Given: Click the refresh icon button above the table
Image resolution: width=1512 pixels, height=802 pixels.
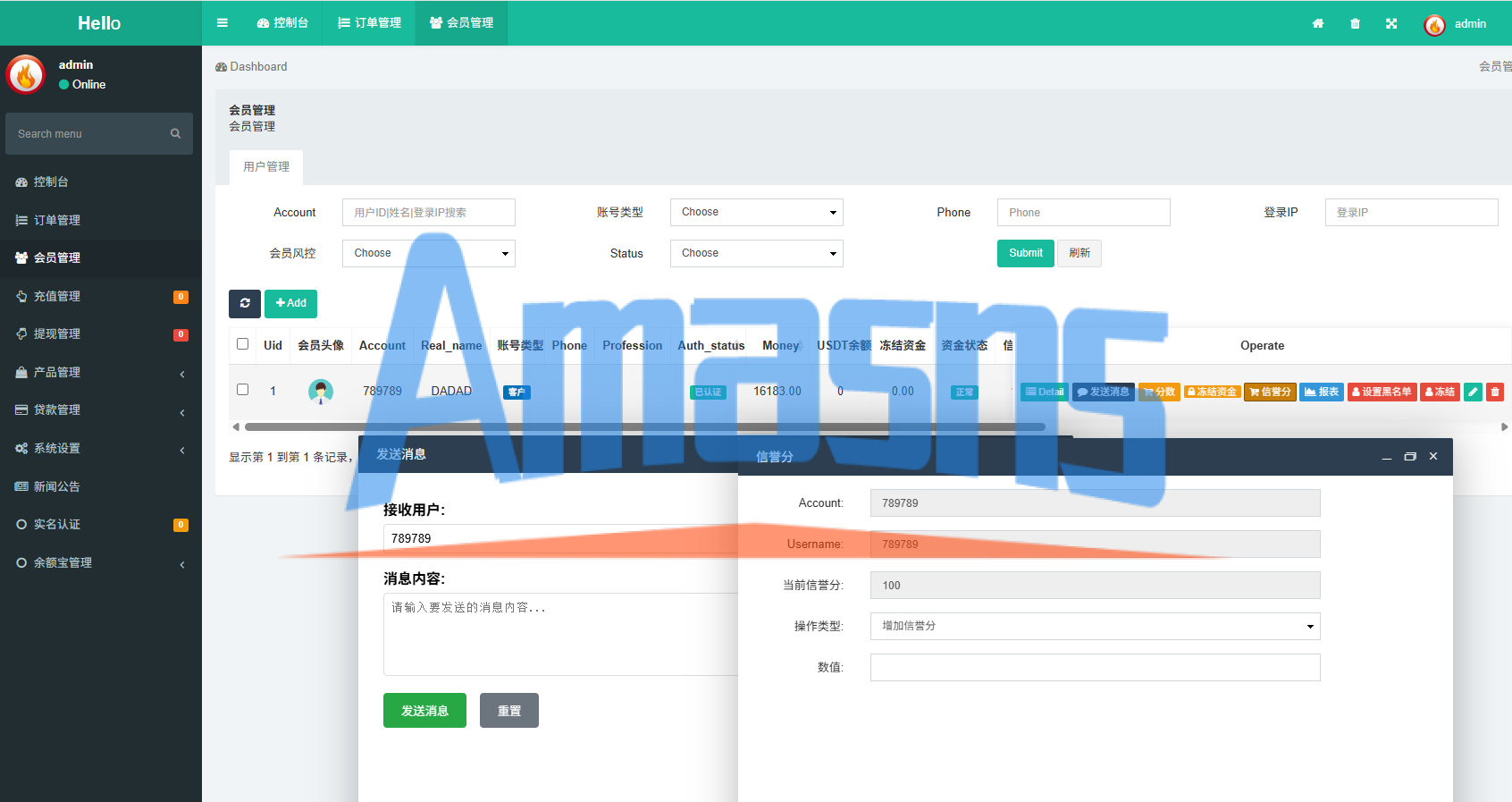Looking at the screenshot, I should coord(245,304).
